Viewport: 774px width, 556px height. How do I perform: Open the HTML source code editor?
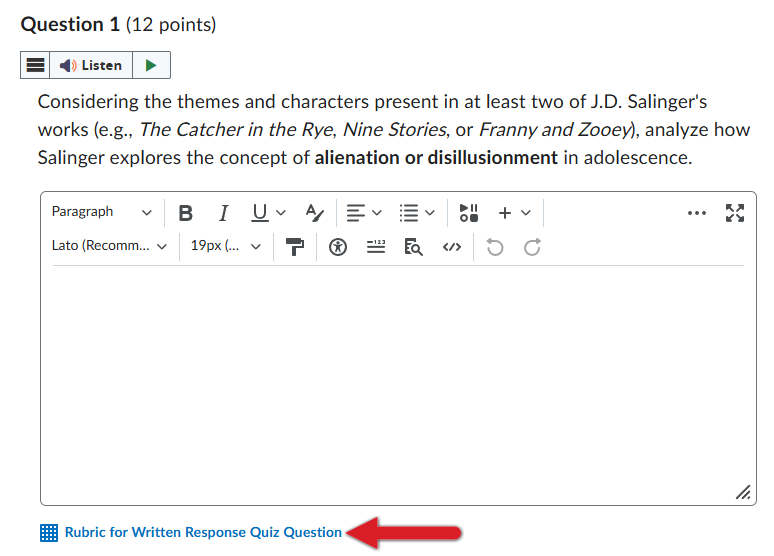(451, 247)
